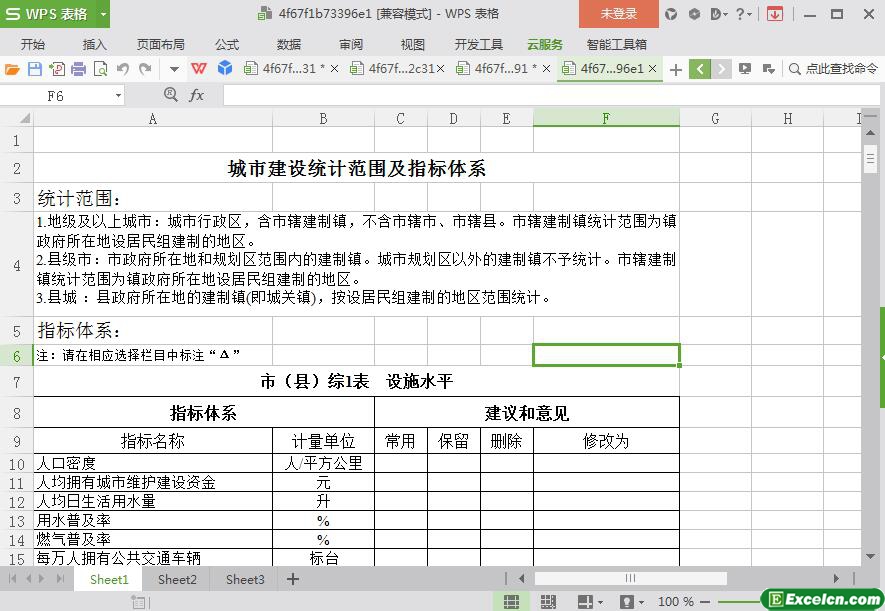885x611 pixels.
Task: Add a new sheet with plus icon
Action: coord(292,579)
